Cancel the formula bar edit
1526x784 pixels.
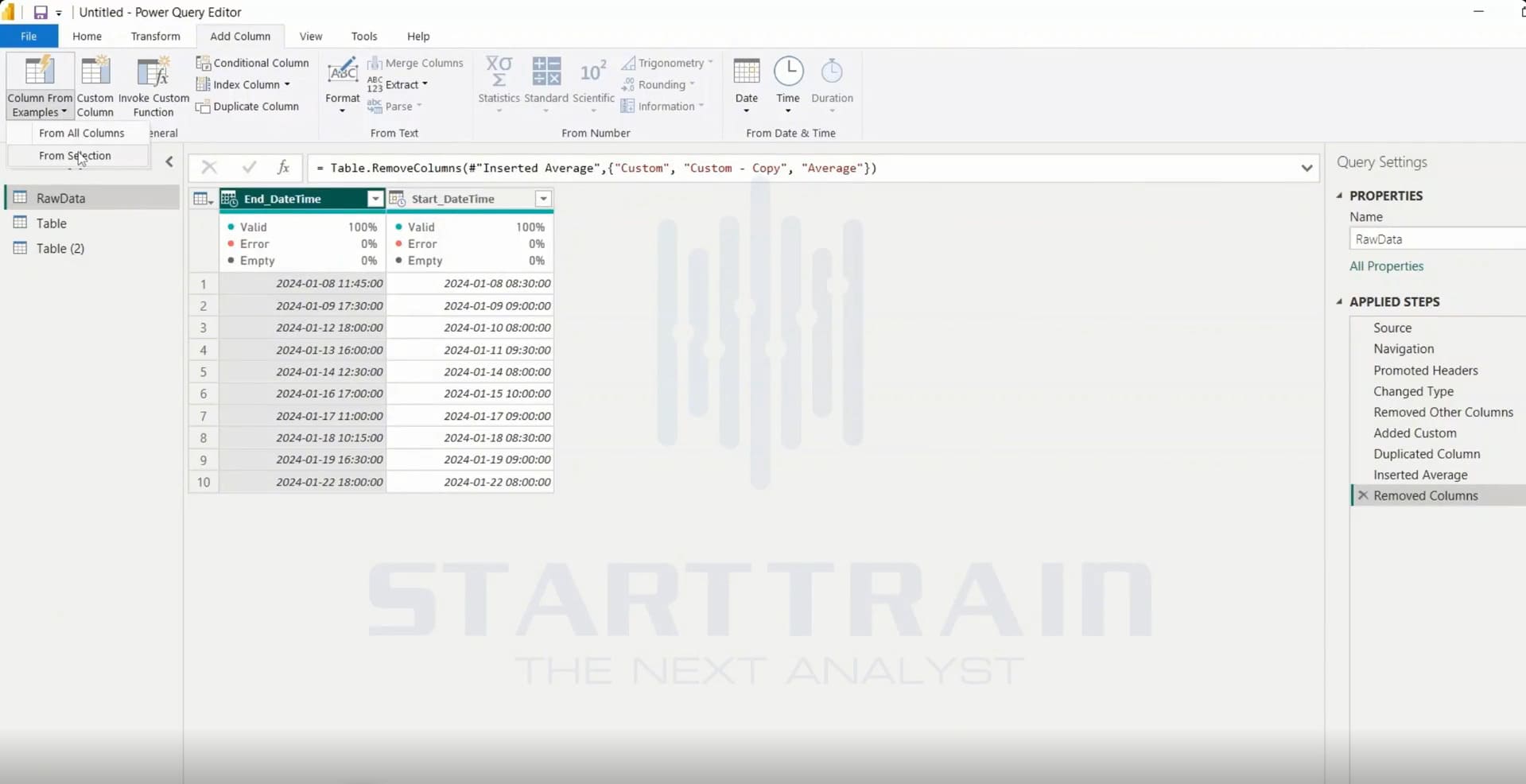tap(209, 167)
